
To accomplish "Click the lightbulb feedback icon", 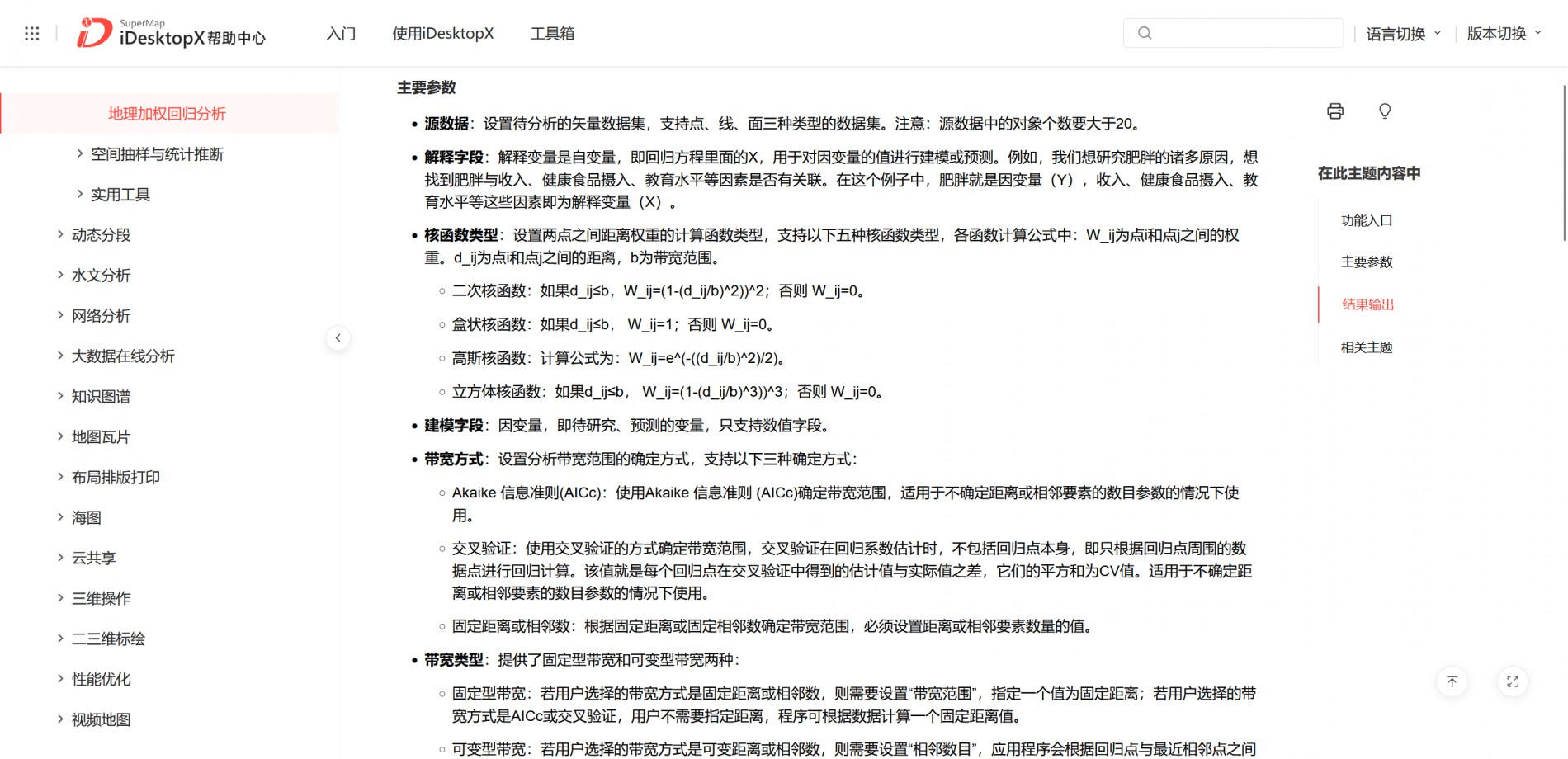I will (x=1385, y=111).
